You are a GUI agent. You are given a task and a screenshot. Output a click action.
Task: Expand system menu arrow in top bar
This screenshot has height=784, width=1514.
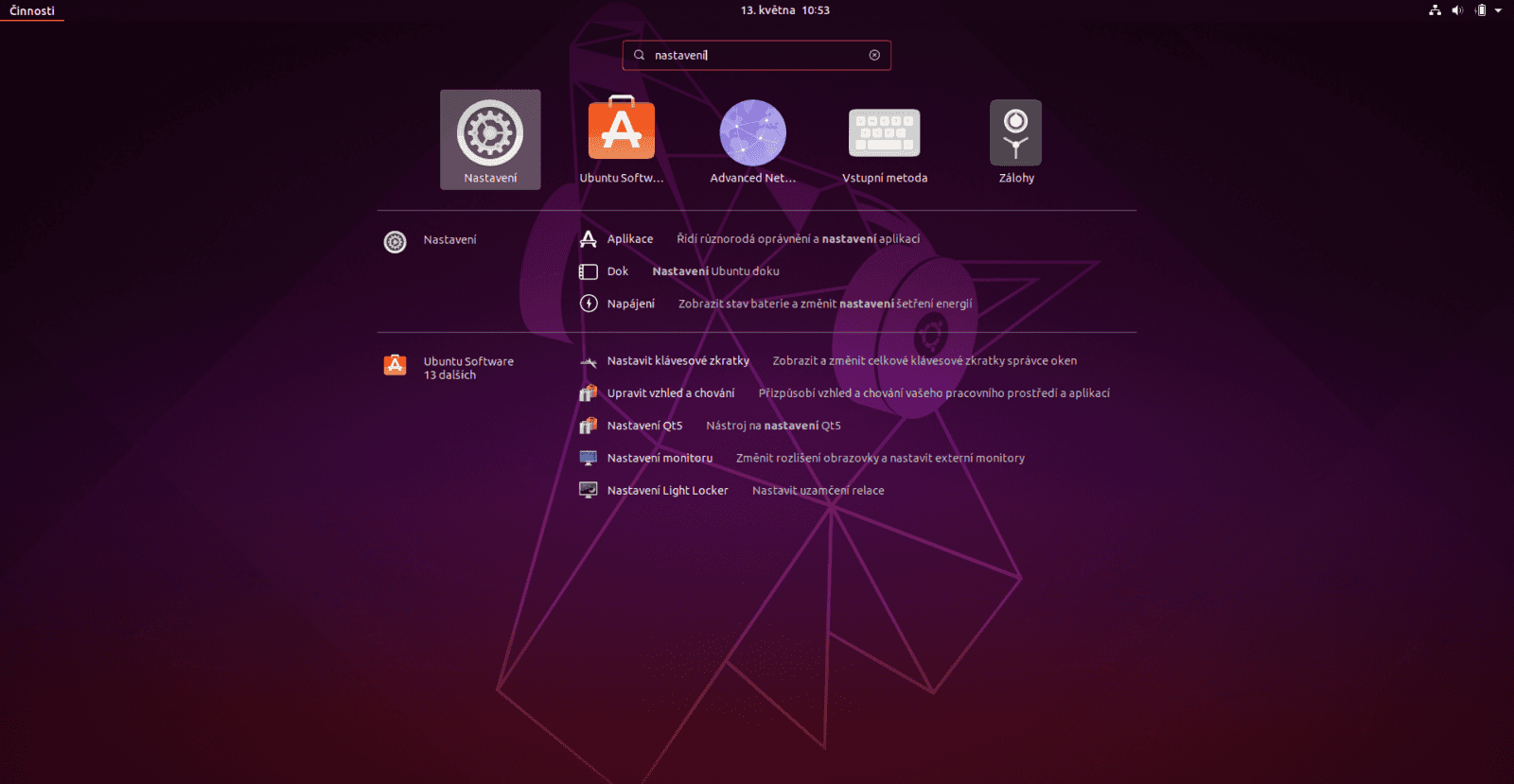click(1499, 10)
